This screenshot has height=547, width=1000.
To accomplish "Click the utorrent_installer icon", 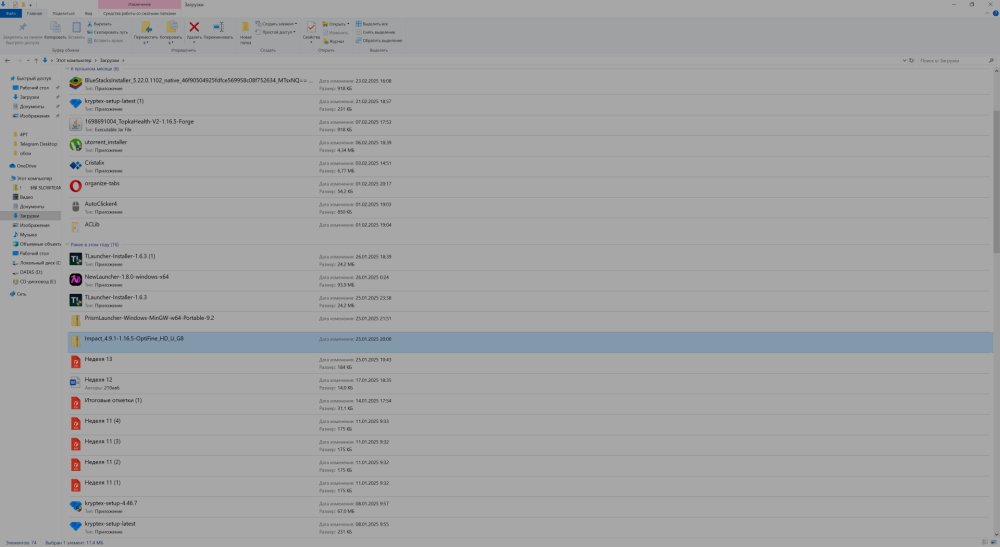I will coord(75,145).
